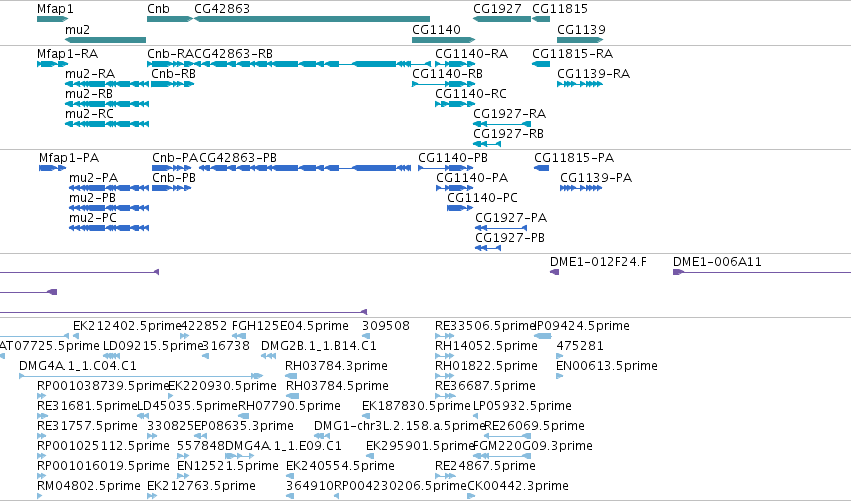The height and width of the screenshot is (501, 851).
Task: Select the CG1927 gene label
Action: 497,9
